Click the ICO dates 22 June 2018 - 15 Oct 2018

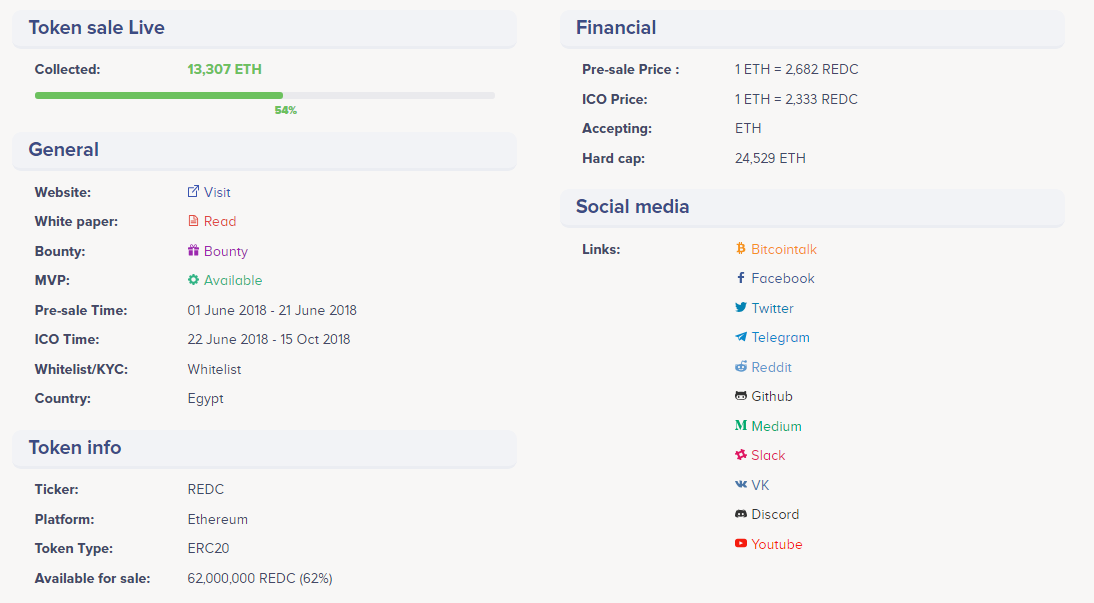click(x=269, y=339)
